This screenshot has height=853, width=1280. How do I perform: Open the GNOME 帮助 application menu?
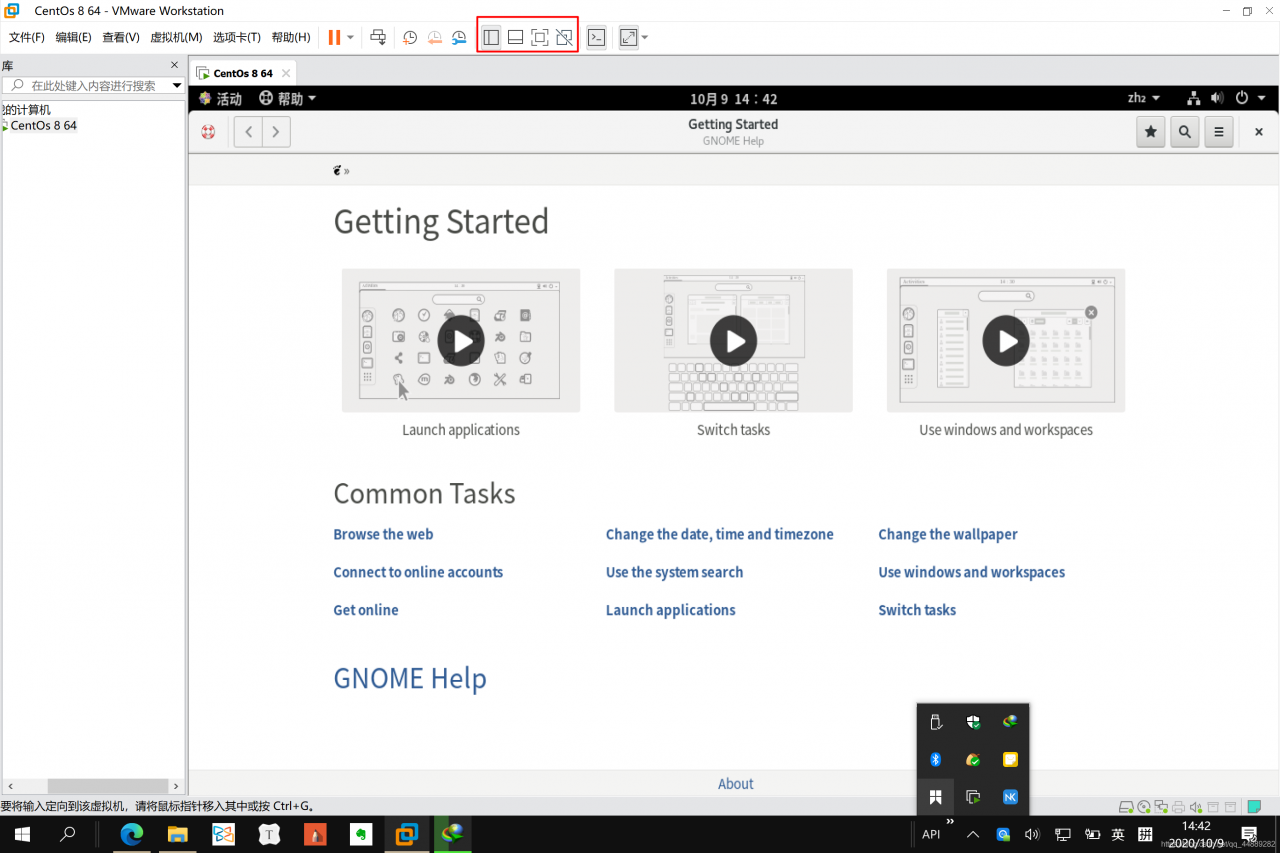click(x=288, y=98)
